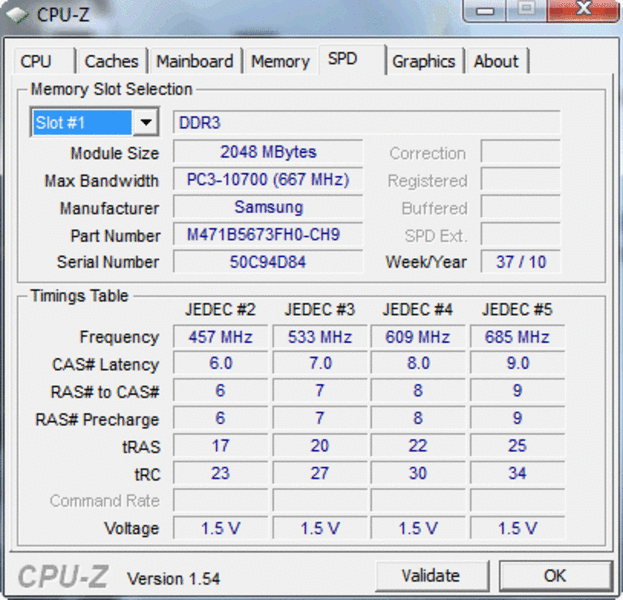This screenshot has height=600, width=623.
Task: Select the Slot #1 combo box value
Action: [x=82, y=122]
